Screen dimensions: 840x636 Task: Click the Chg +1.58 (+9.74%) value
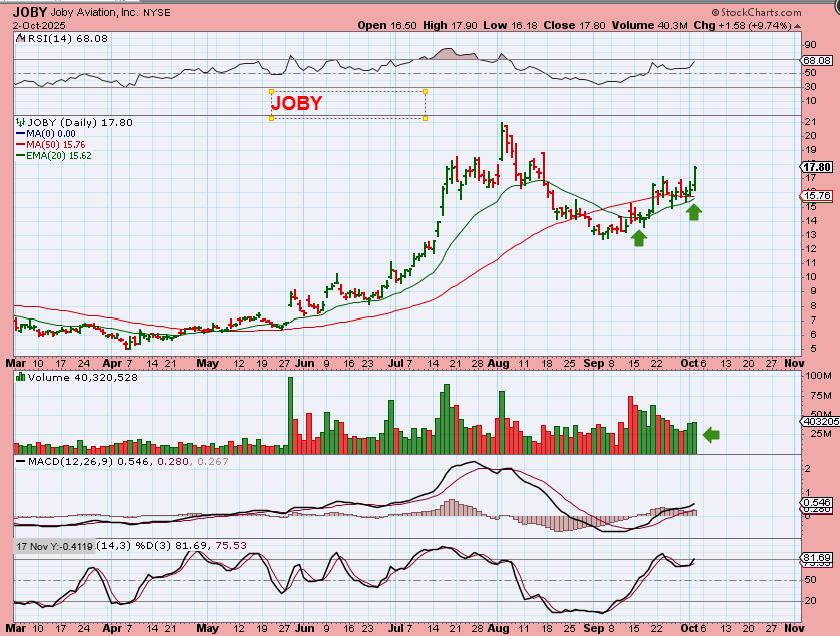742,25
